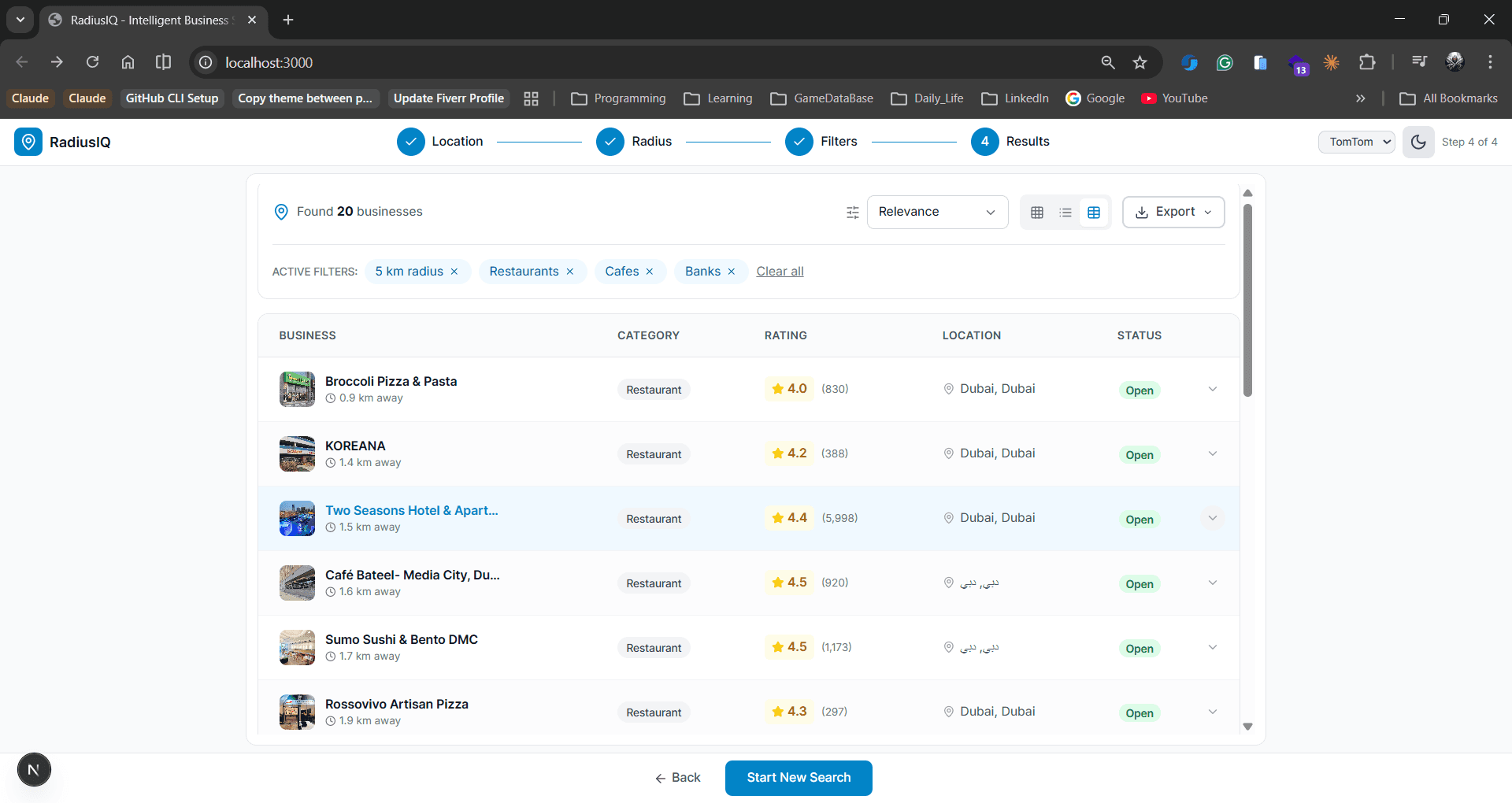Switch to list view layout
This screenshot has height=803, width=1512.
[1065, 212]
